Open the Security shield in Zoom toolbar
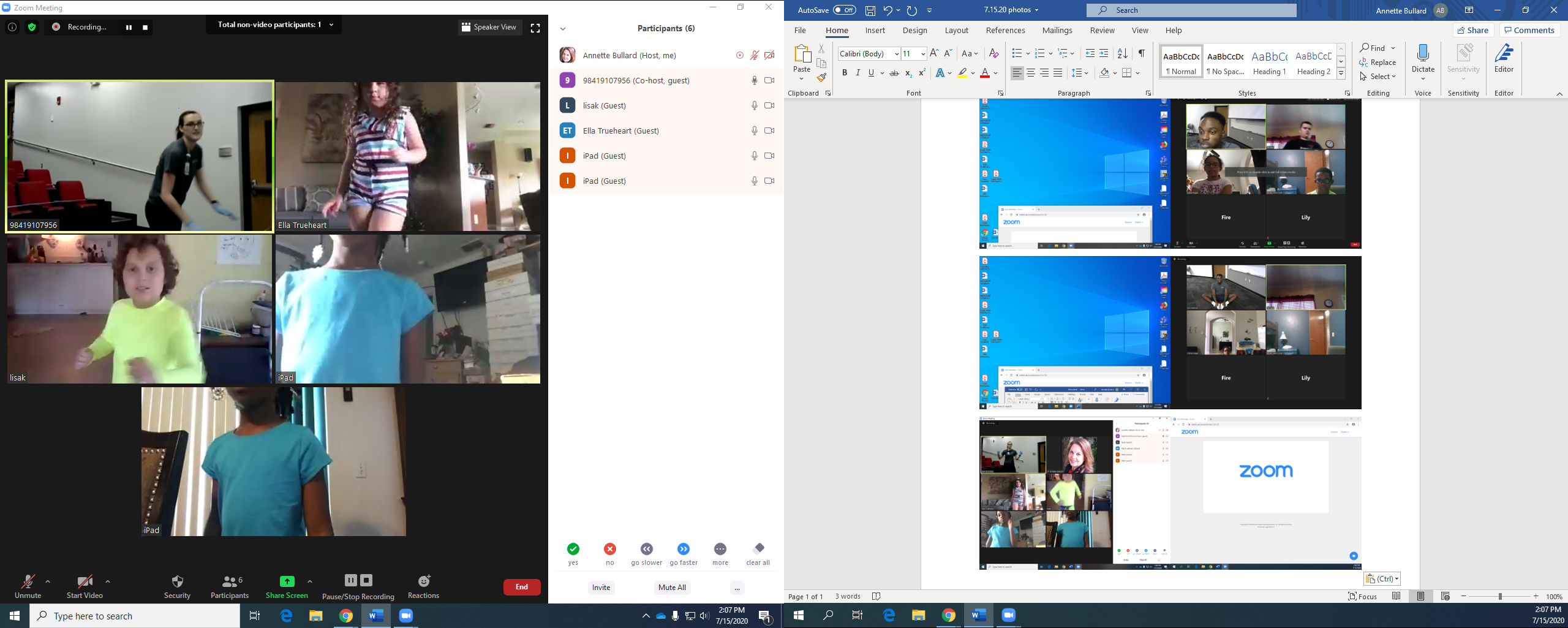 177,582
